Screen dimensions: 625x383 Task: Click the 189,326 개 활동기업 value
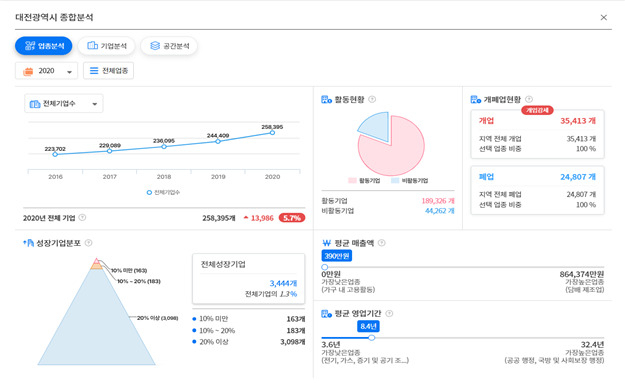coord(438,201)
